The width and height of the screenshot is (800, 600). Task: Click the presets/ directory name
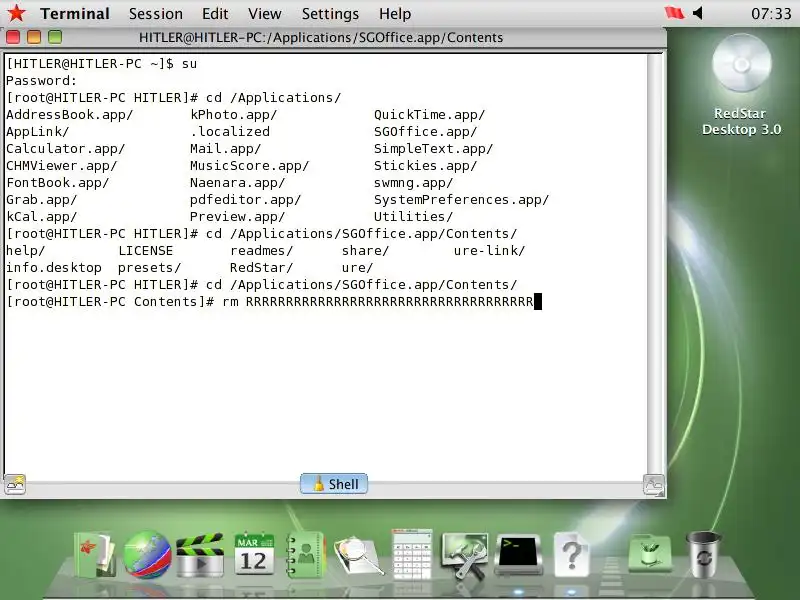pyautogui.click(x=149, y=268)
